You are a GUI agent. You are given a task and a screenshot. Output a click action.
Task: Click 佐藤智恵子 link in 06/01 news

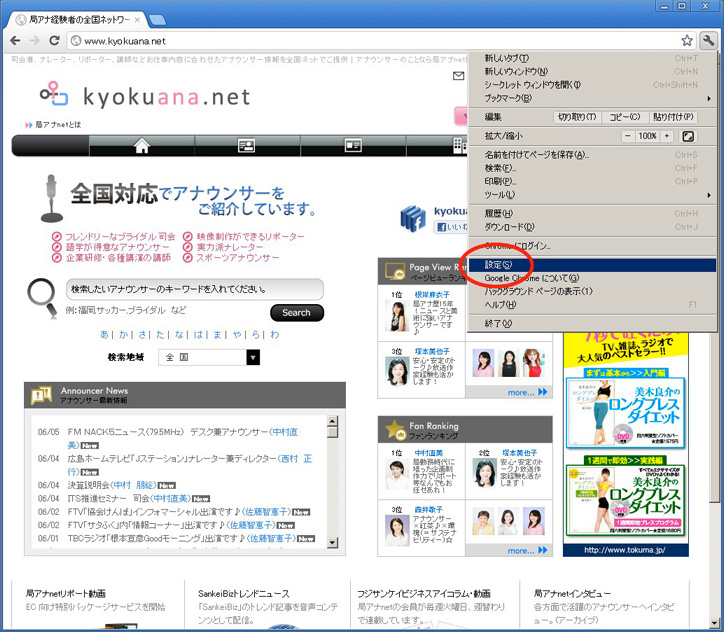click(272, 538)
